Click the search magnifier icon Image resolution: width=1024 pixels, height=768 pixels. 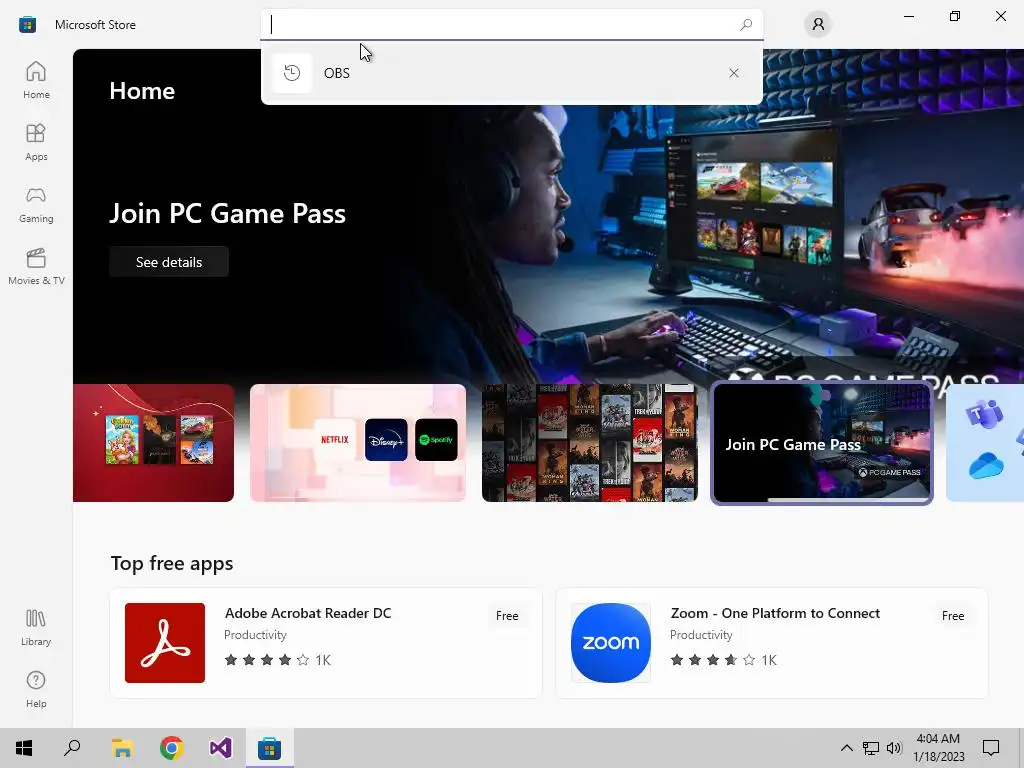point(746,25)
